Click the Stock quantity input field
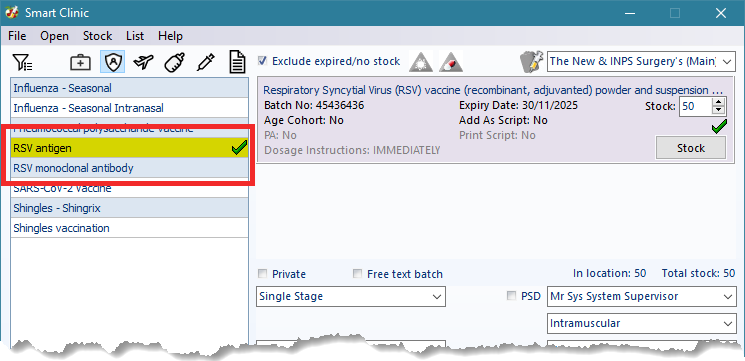Viewport: 745px width, 361px height. [696, 106]
